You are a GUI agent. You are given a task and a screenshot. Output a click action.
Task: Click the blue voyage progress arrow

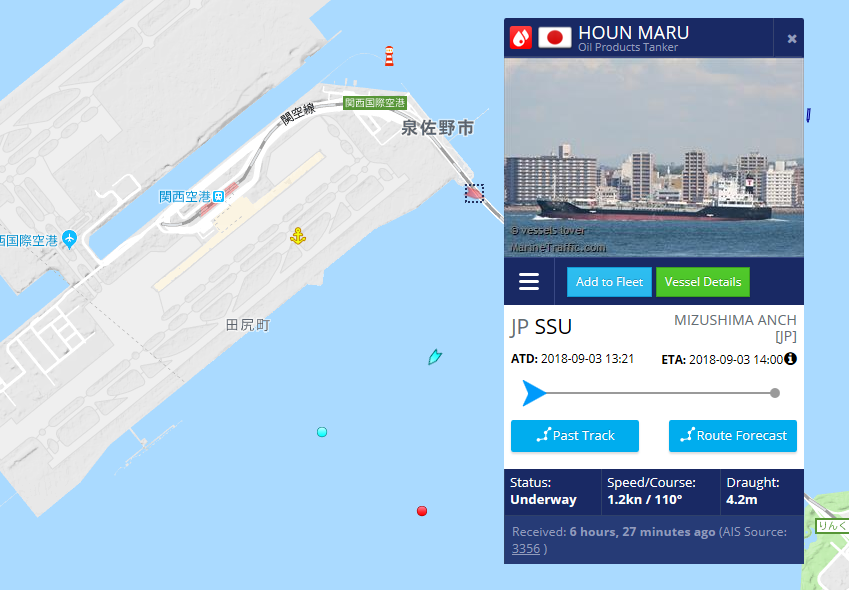[534, 393]
